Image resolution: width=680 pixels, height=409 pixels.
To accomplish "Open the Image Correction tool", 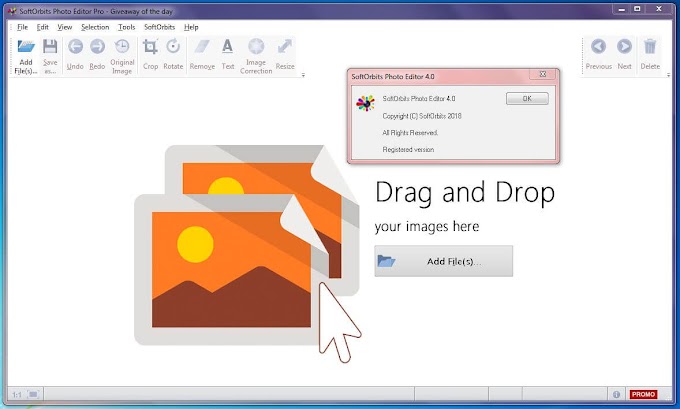I will [x=256, y=56].
